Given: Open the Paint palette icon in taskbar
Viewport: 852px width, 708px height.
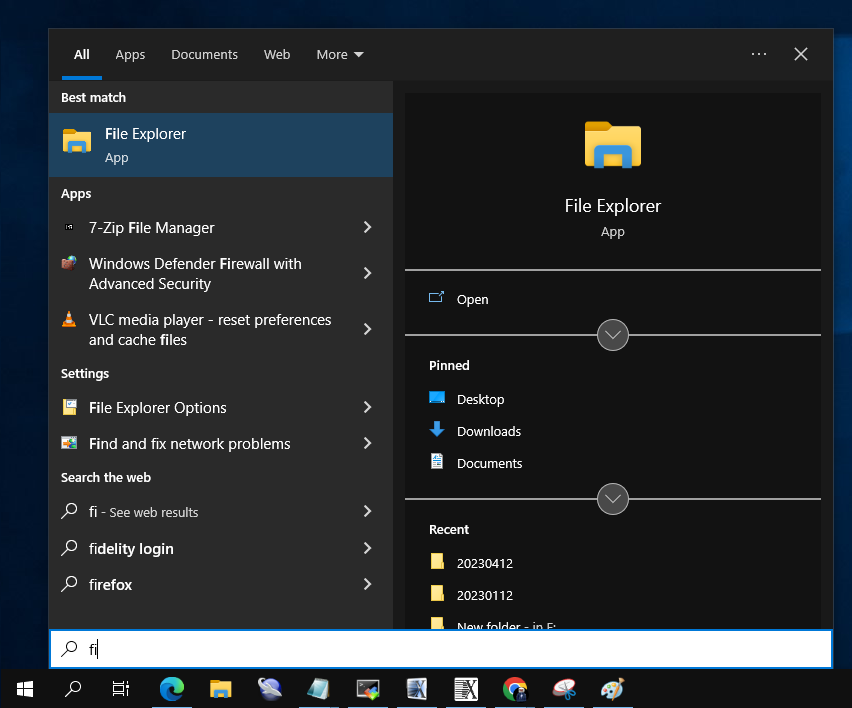Looking at the screenshot, I should coord(612,688).
